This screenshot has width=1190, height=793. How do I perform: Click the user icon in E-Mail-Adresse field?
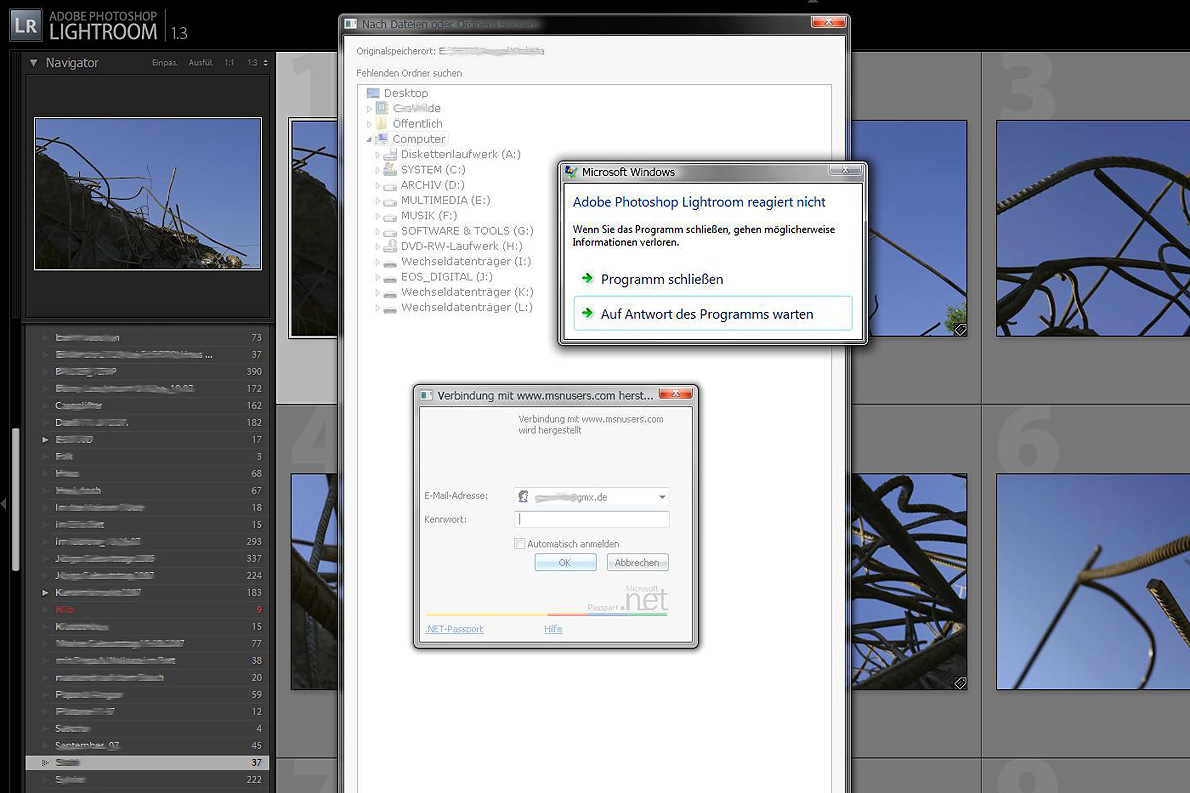[x=523, y=496]
